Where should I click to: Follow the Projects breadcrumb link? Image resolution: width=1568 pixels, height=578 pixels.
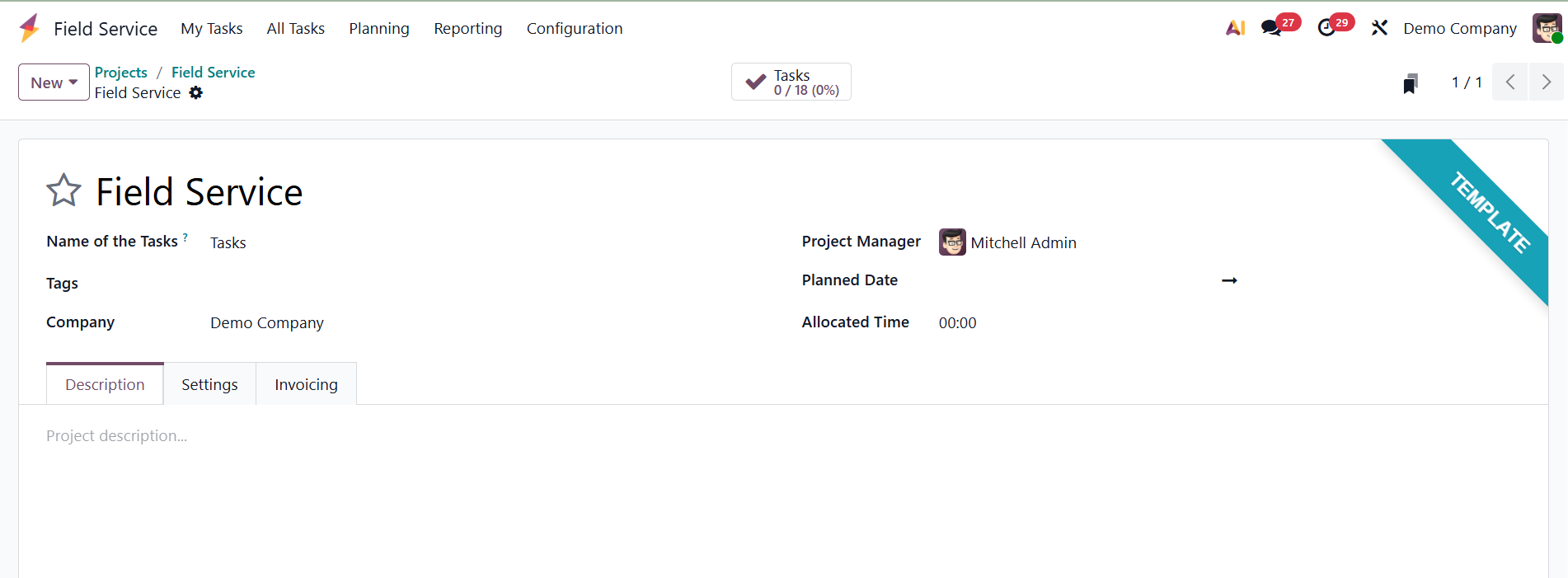point(121,73)
